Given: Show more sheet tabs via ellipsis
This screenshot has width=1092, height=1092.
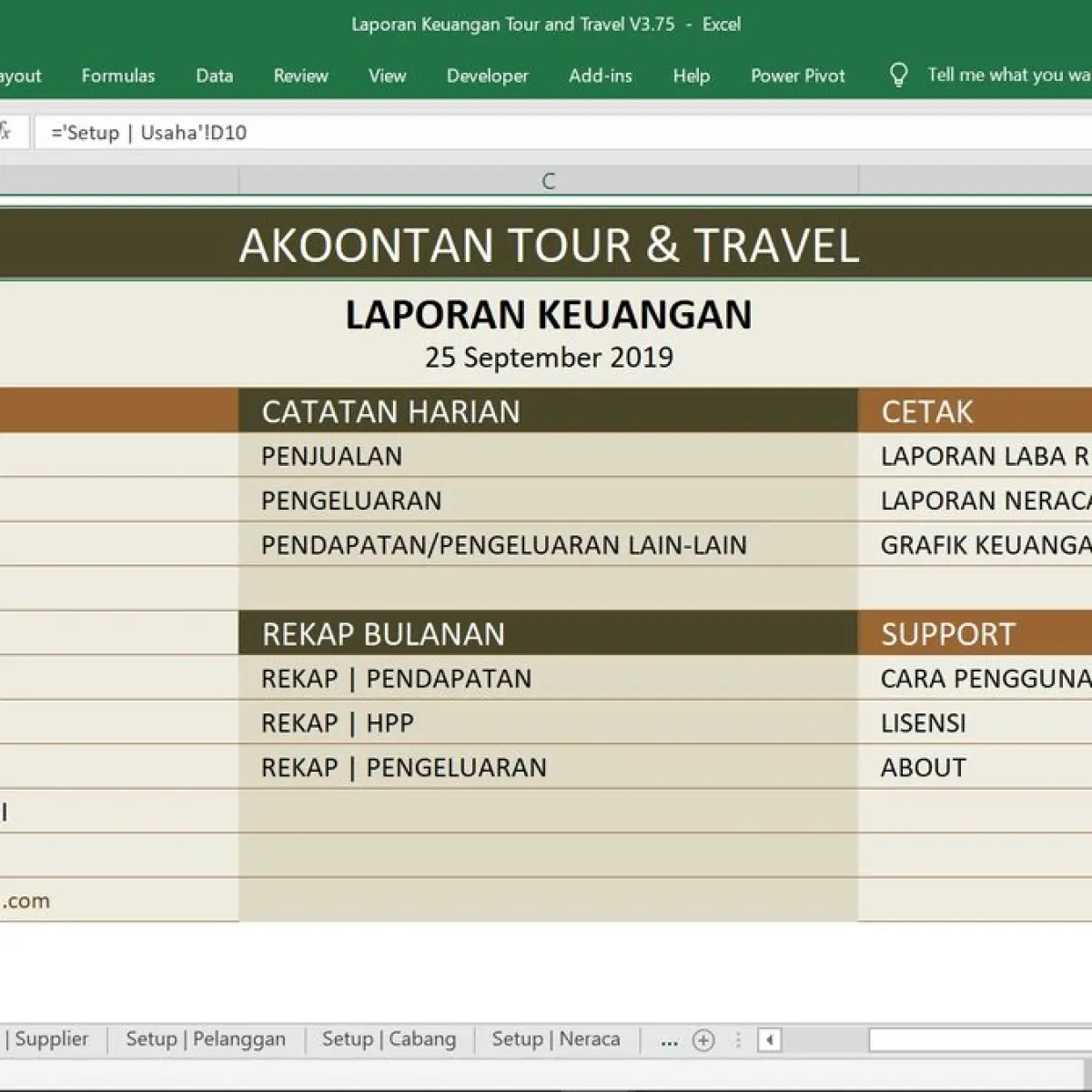Looking at the screenshot, I should point(669,1040).
